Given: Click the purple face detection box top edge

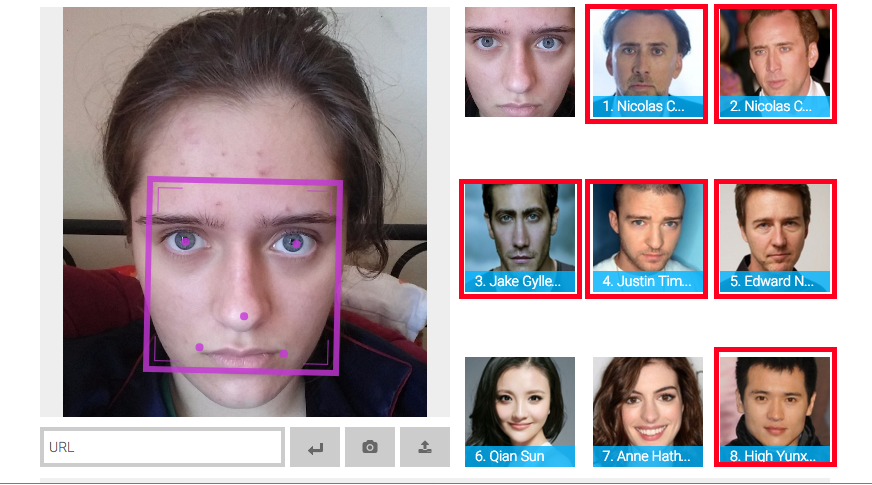Looking at the screenshot, I should [245, 182].
